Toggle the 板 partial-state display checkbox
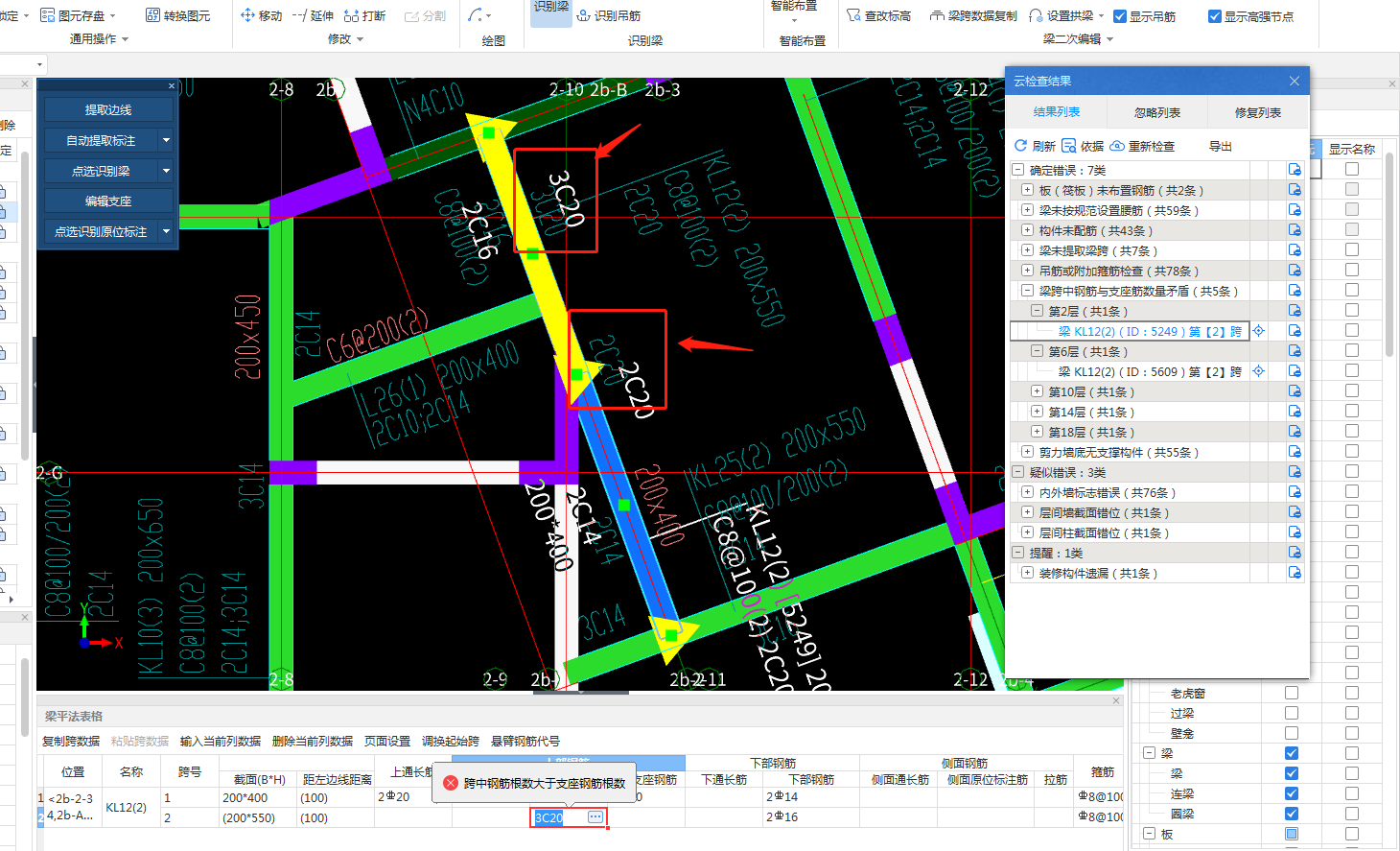Screen dimensions: 1400x851 tap(1292, 834)
